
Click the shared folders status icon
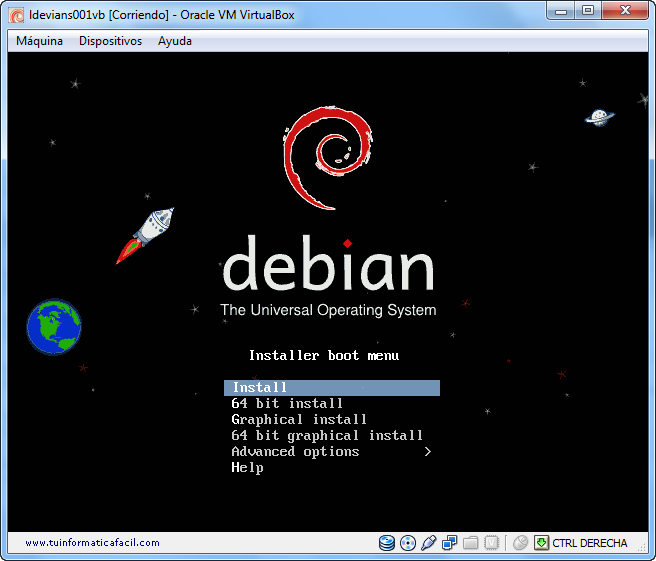471,543
